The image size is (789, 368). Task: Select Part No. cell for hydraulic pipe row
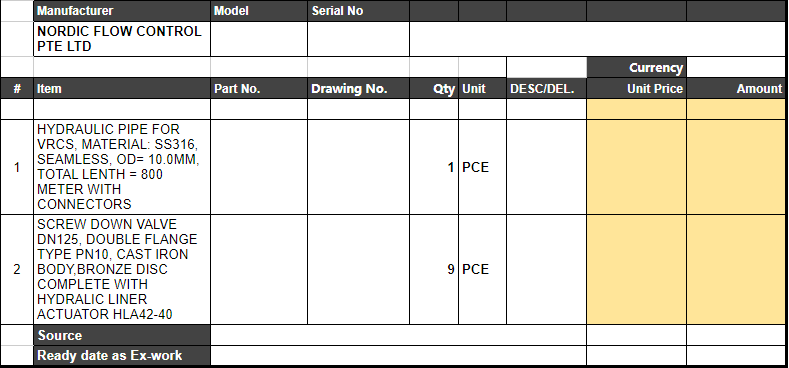pos(259,167)
